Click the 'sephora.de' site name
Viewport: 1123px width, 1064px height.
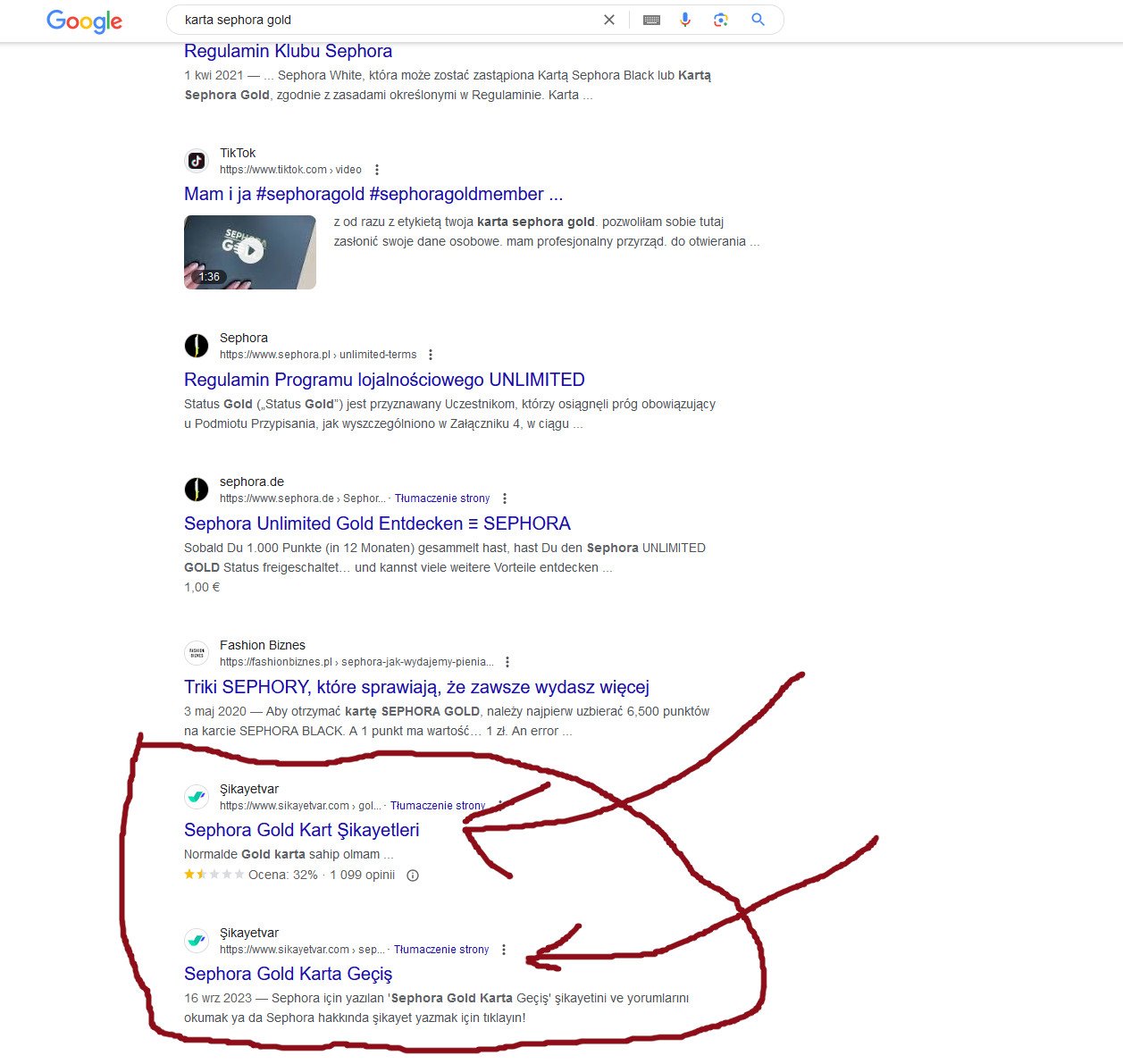tap(252, 482)
